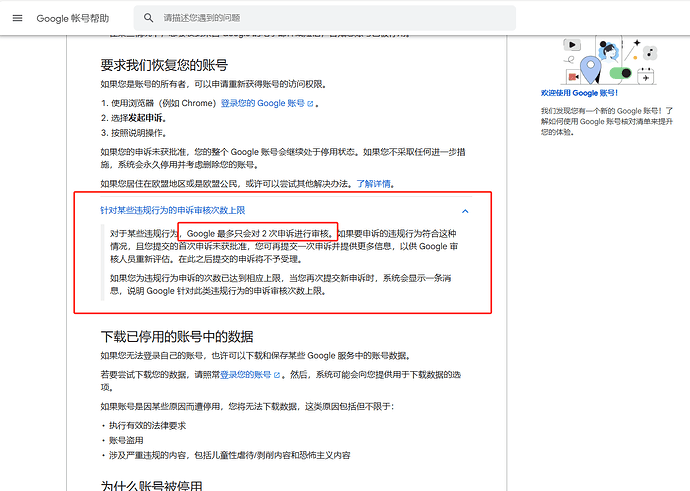Click external link icon after 登录您的账号
Screen dimensions: 690x491
(x=277, y=375)
